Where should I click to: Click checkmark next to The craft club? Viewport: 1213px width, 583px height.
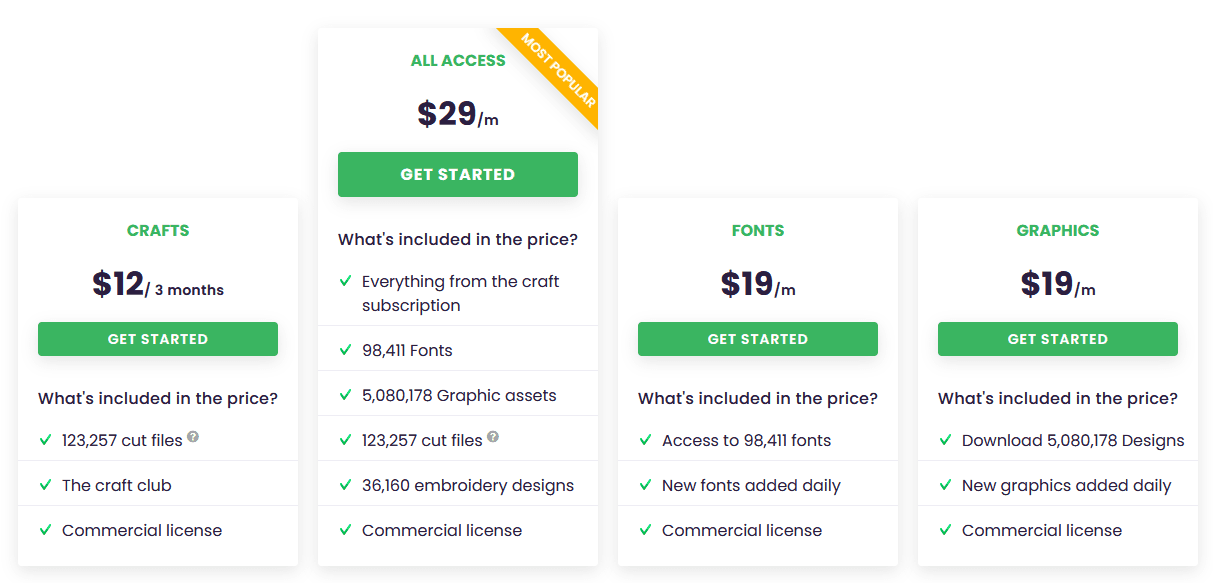coord(45,485)
